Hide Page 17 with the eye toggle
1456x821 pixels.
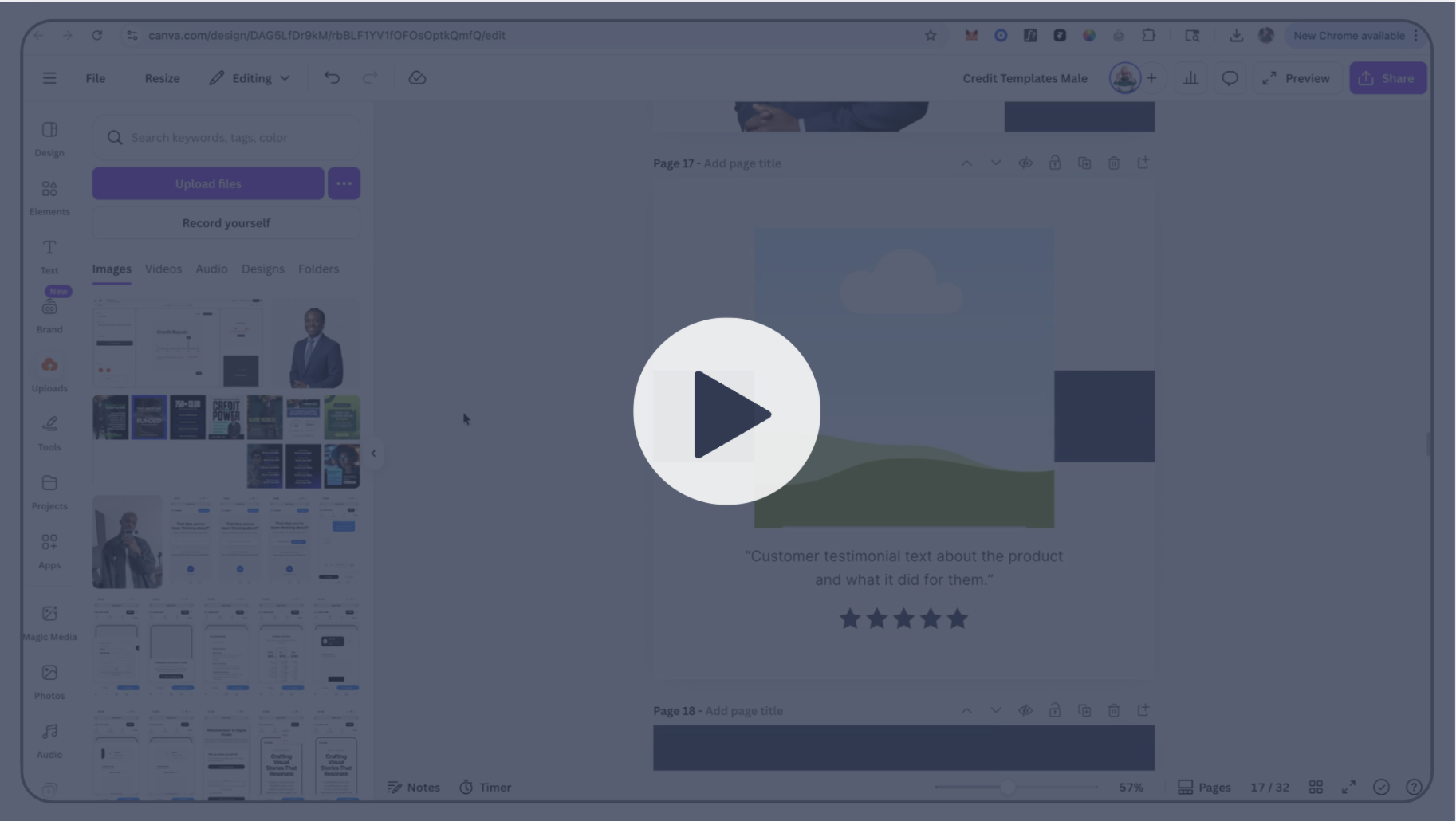pos(1025,163)
